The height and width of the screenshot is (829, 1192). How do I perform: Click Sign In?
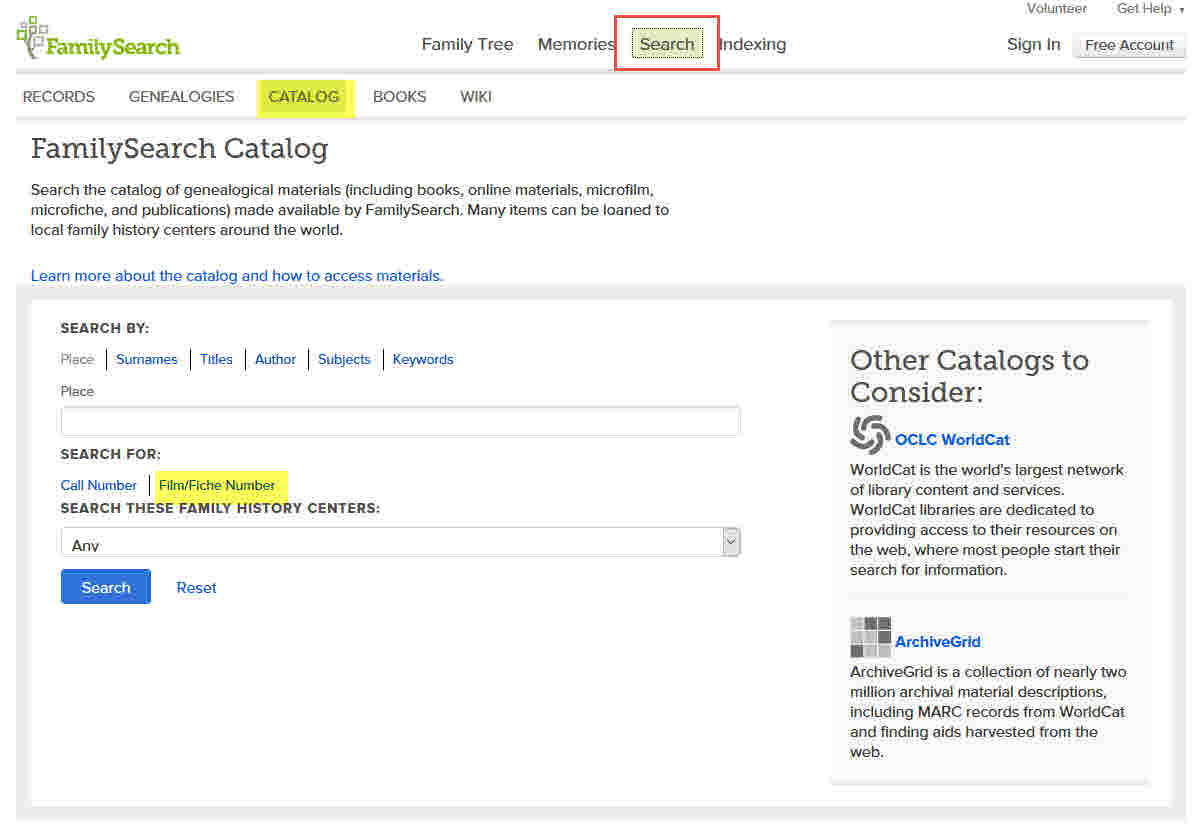click(x=1033, y=44)
